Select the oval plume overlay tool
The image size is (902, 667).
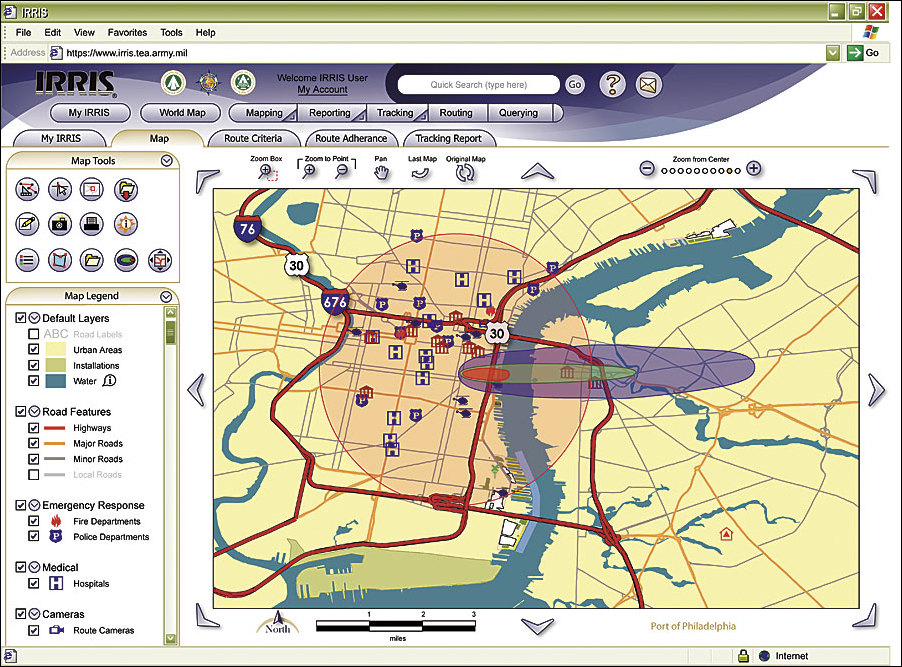pos(126,260)
